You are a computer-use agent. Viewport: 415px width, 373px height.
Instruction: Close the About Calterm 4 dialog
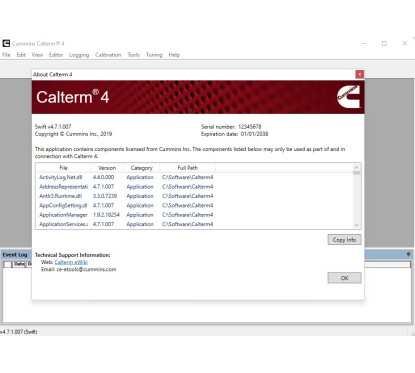point(359,74)
